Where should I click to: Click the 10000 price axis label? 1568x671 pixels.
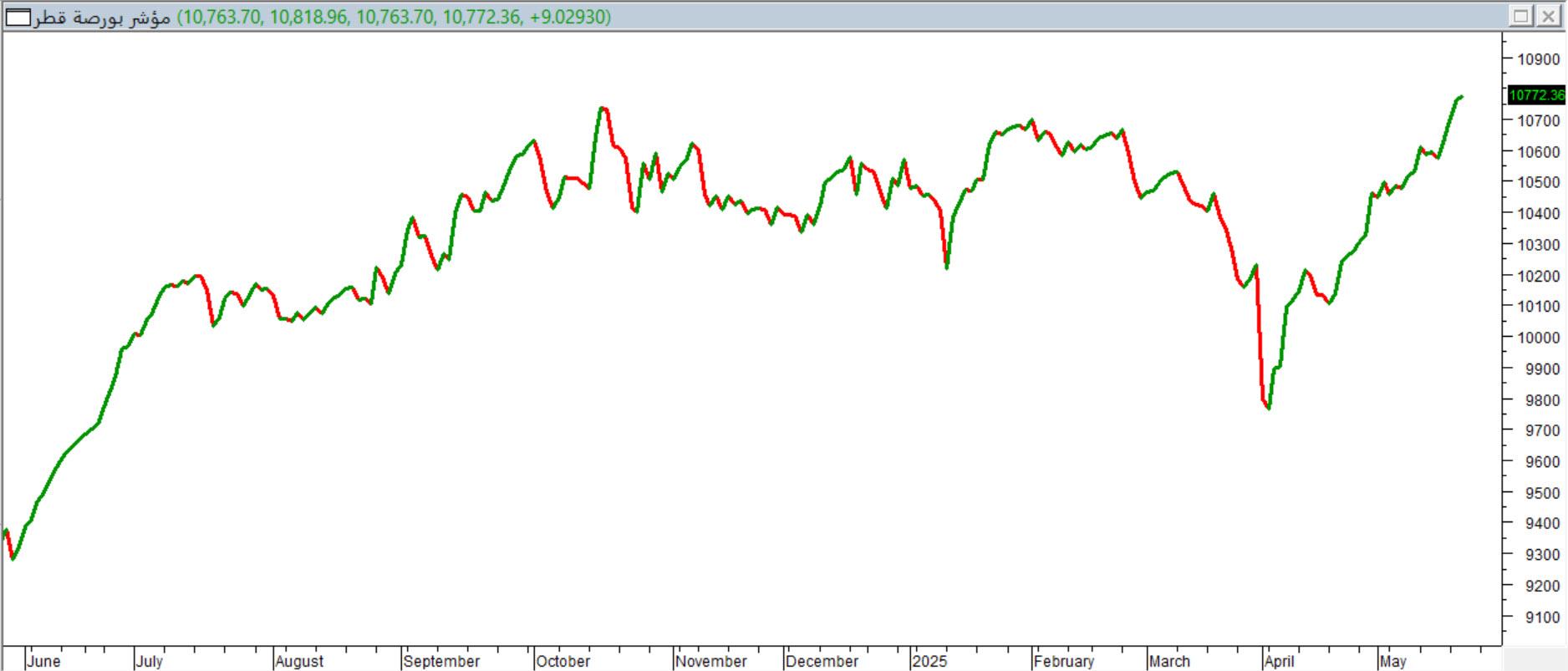[x=1539, y=338]
